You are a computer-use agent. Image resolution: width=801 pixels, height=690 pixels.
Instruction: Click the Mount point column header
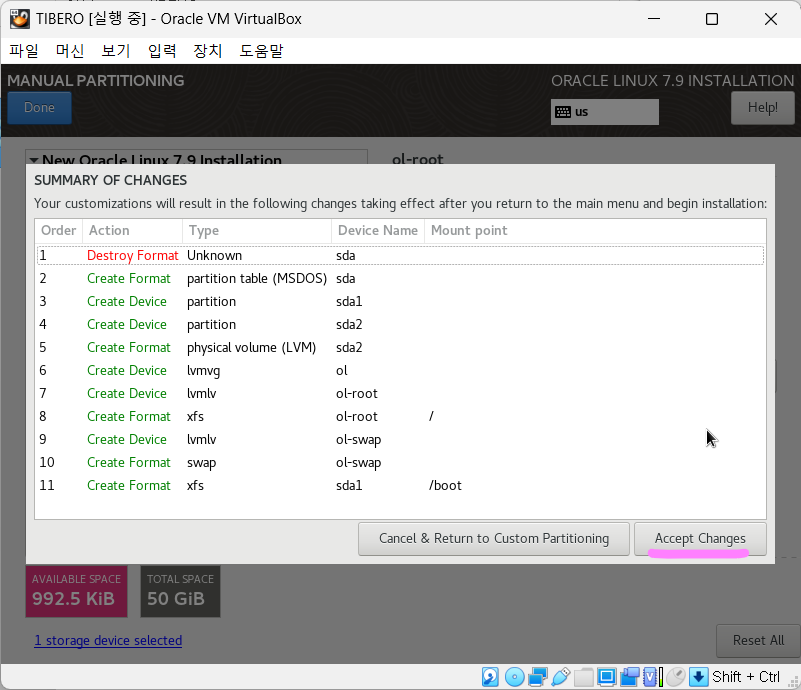click(x=595, y=231)
